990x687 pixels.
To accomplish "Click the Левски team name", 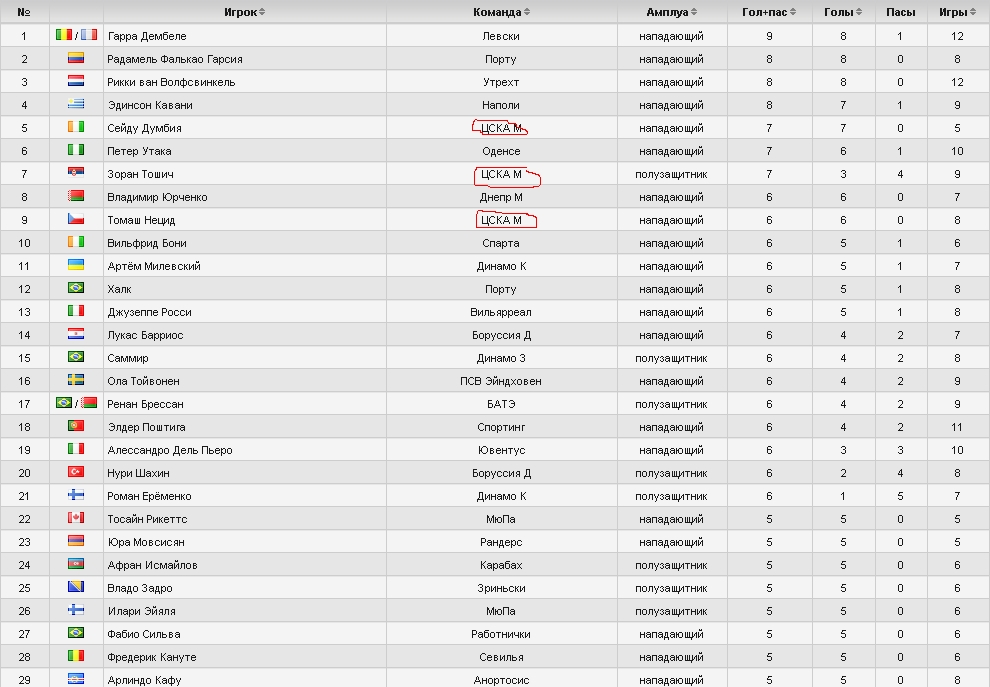I will tap(500, 36).
